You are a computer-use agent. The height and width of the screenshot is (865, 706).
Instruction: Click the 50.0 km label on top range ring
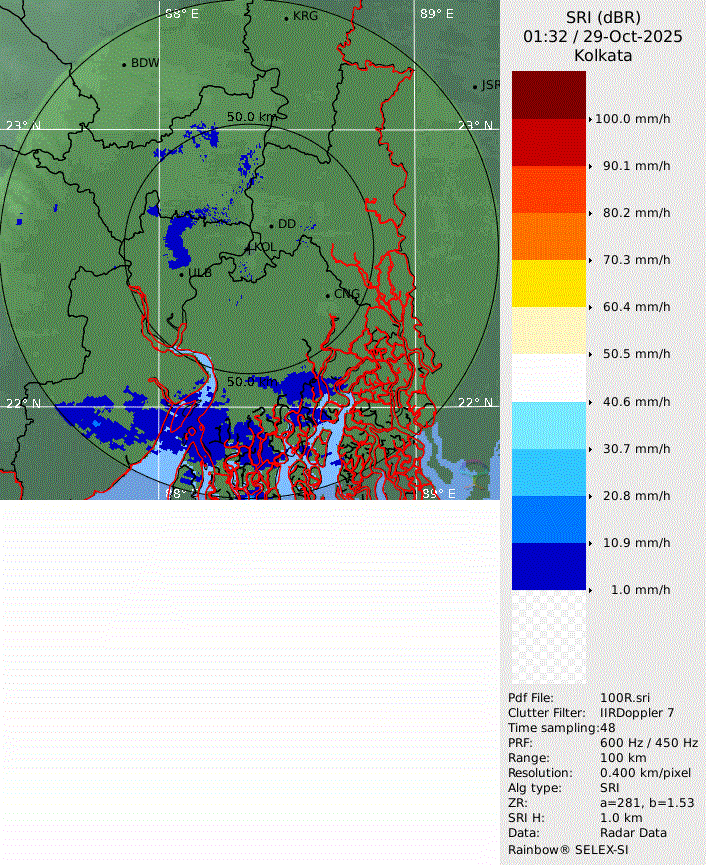251,117
